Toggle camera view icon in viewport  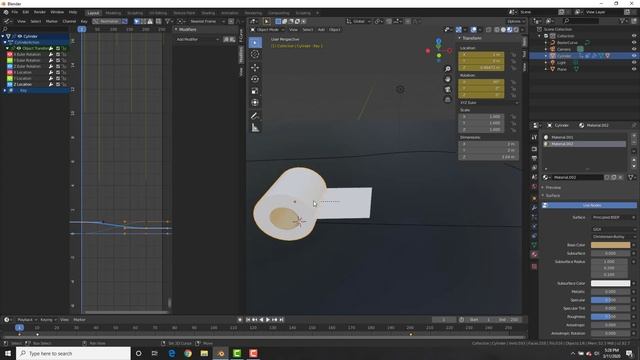(447, 89)
